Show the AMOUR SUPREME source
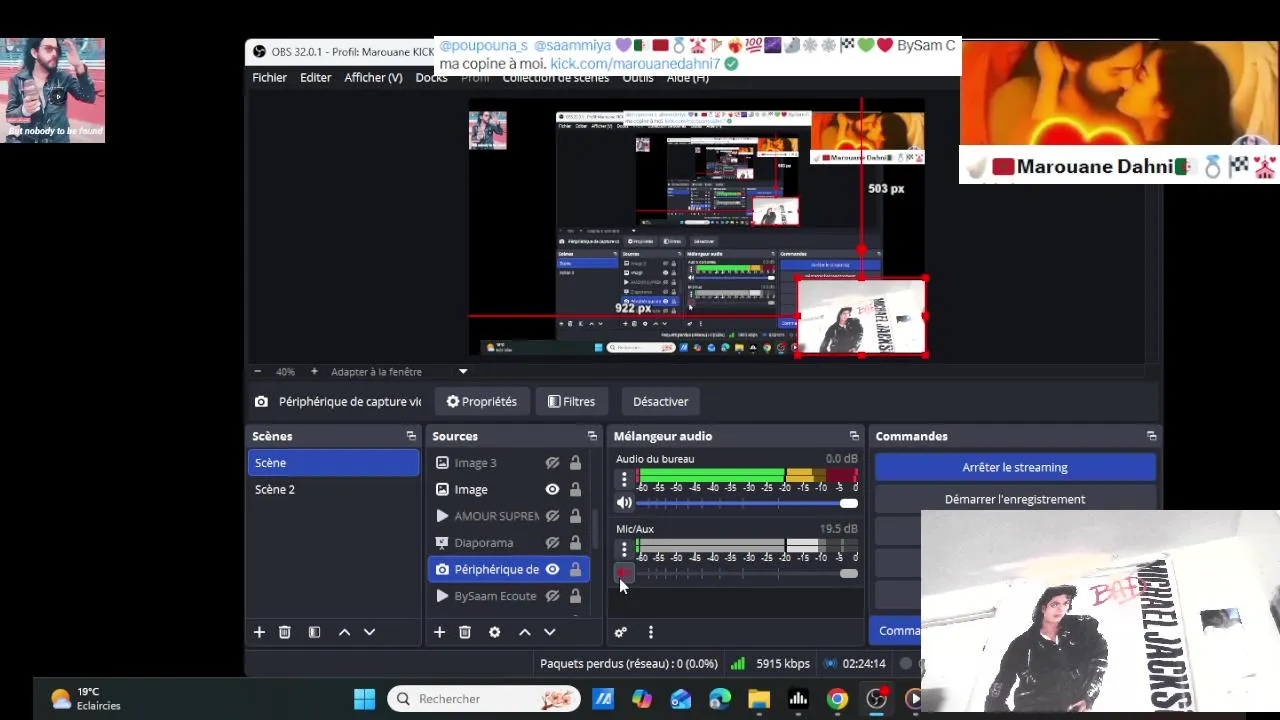This screenshot has height=720, width=1280. tap(552, 516)
